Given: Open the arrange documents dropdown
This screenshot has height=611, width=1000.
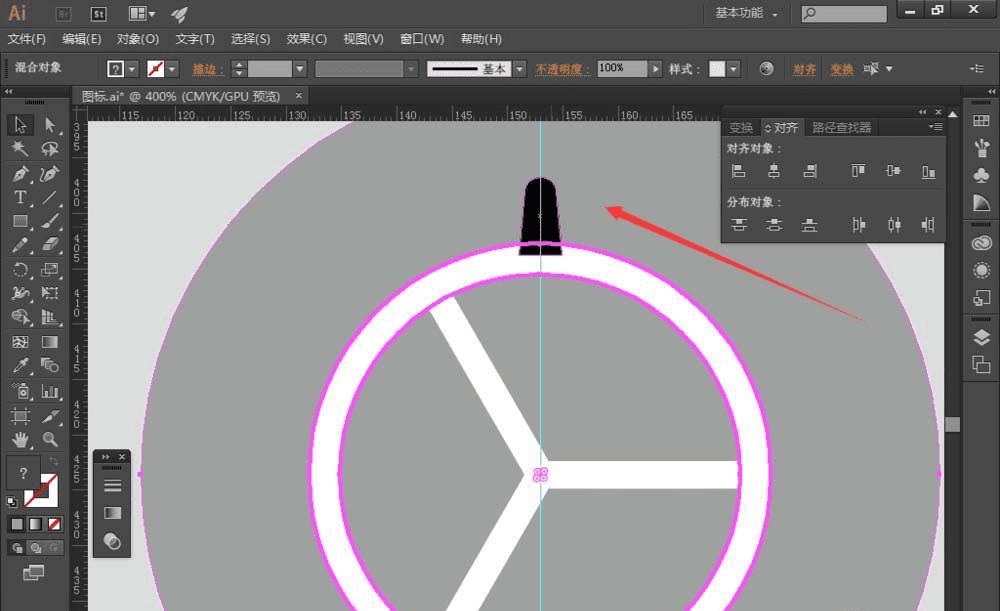Looking at the screenshot, I should coord(142,13).
